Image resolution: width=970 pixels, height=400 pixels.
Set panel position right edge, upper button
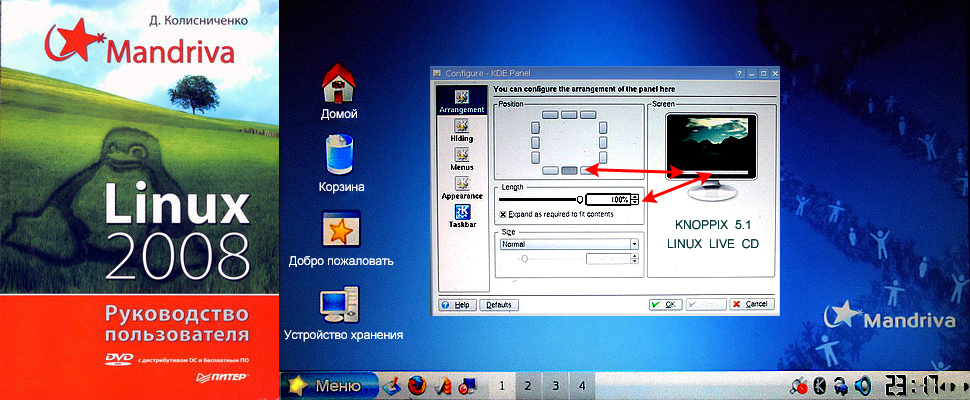[603, 128]
